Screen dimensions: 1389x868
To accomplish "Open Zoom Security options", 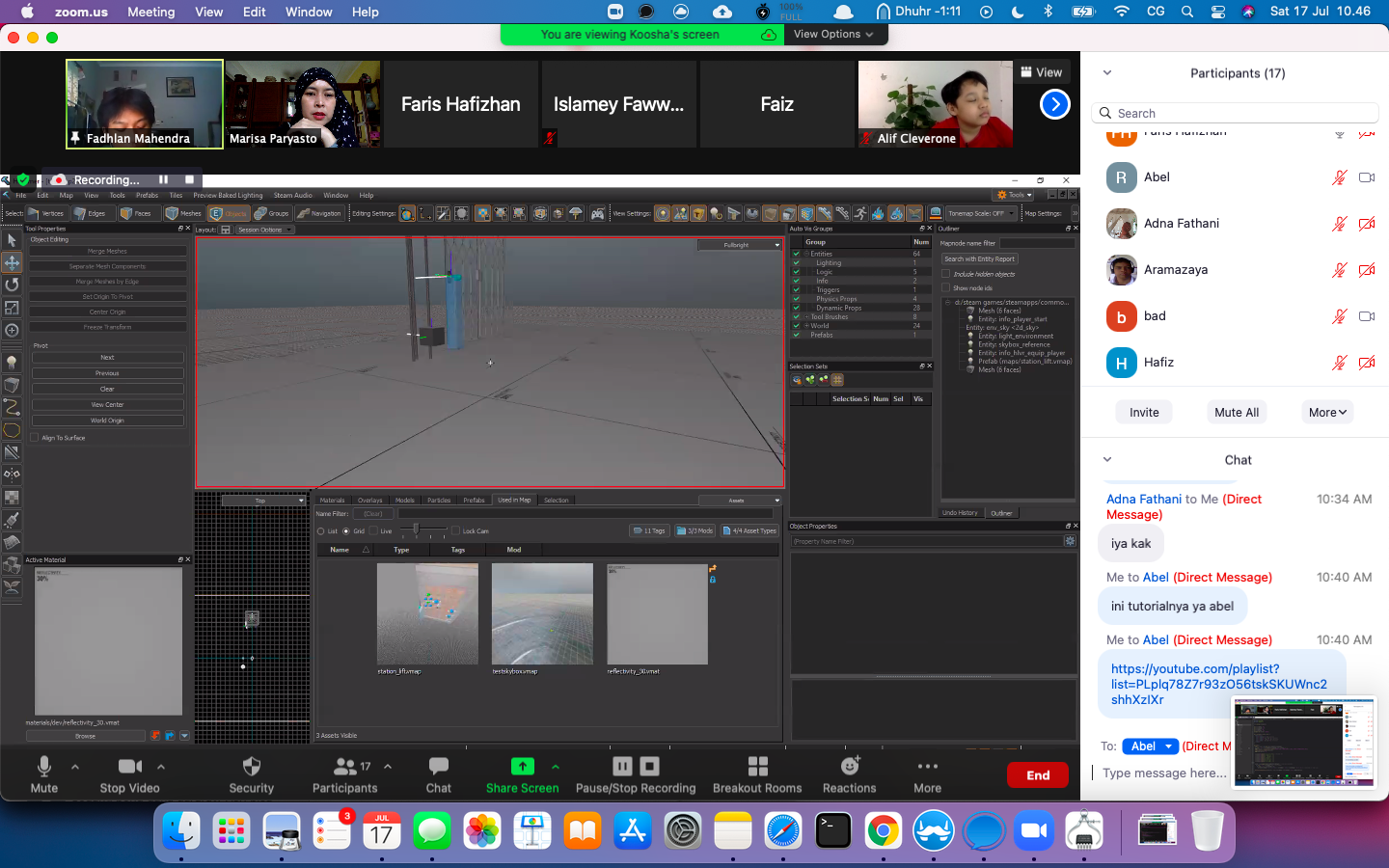I will 252,774.
